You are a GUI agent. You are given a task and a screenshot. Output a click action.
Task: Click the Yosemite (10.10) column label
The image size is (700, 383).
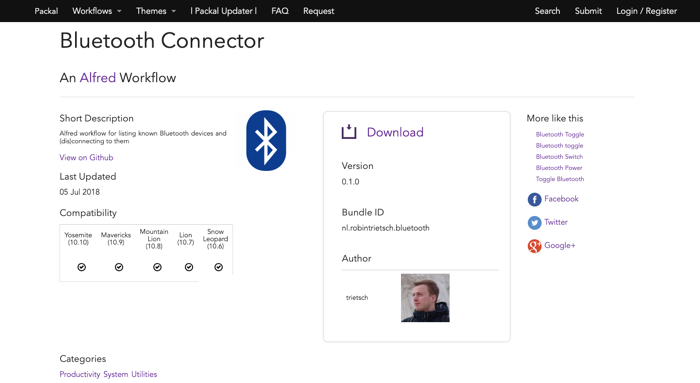click(x=78, y=238)
